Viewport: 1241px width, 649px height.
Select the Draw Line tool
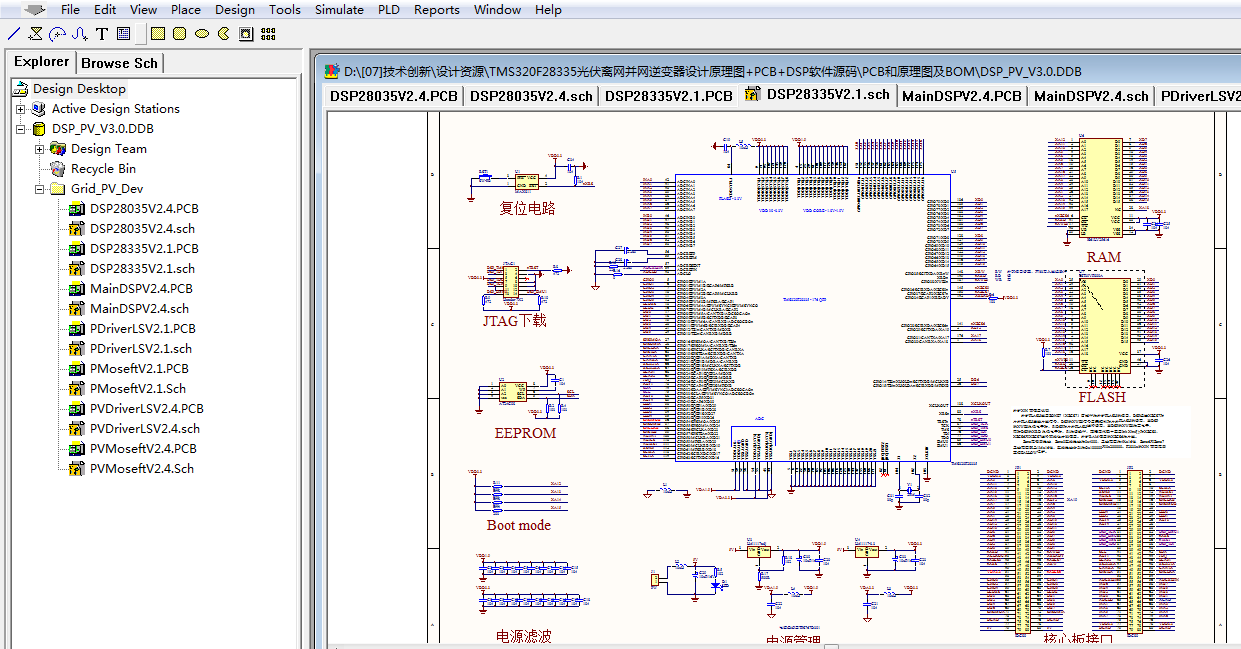coord(13,33)
